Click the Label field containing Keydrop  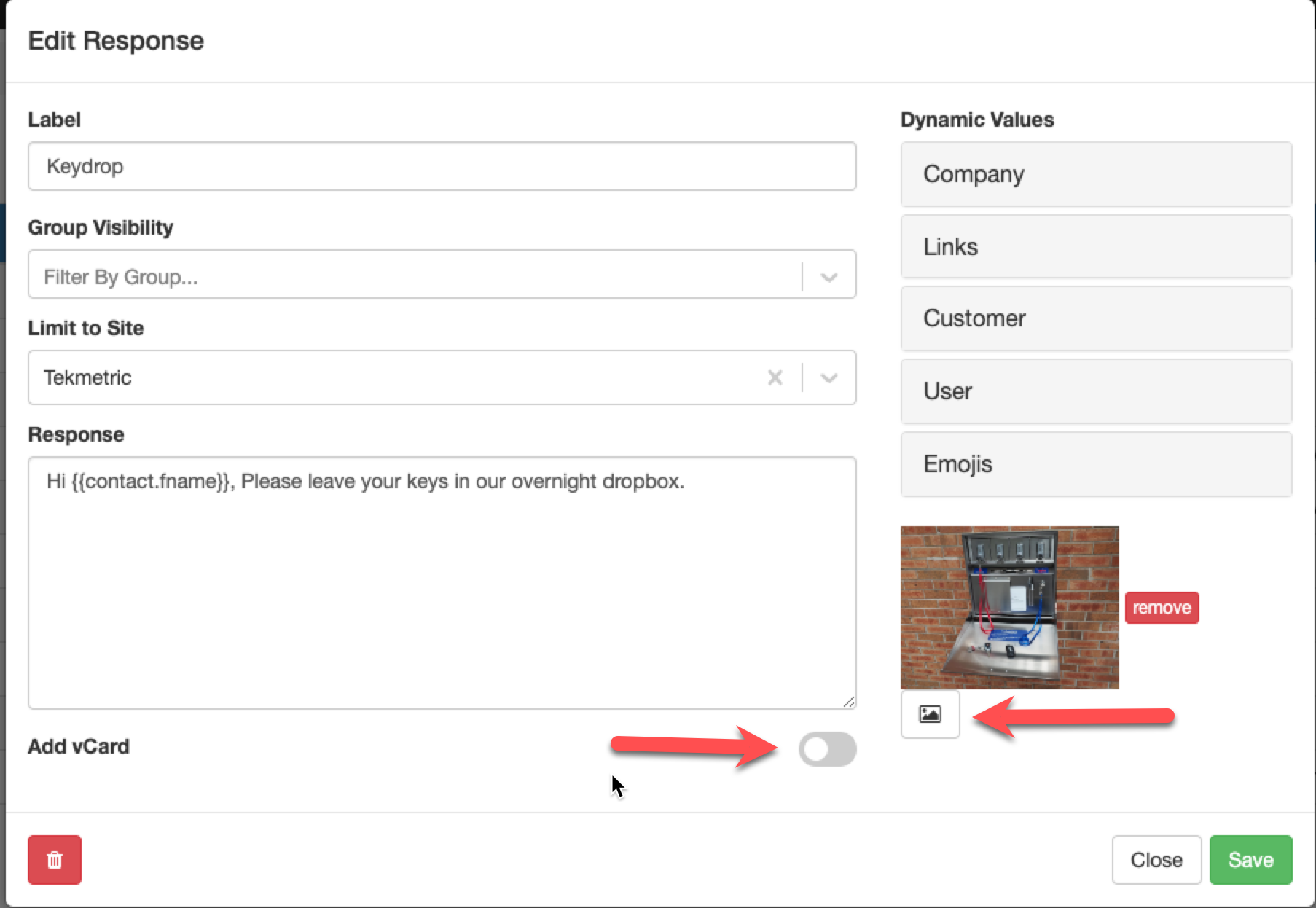[x=442, y=166]
